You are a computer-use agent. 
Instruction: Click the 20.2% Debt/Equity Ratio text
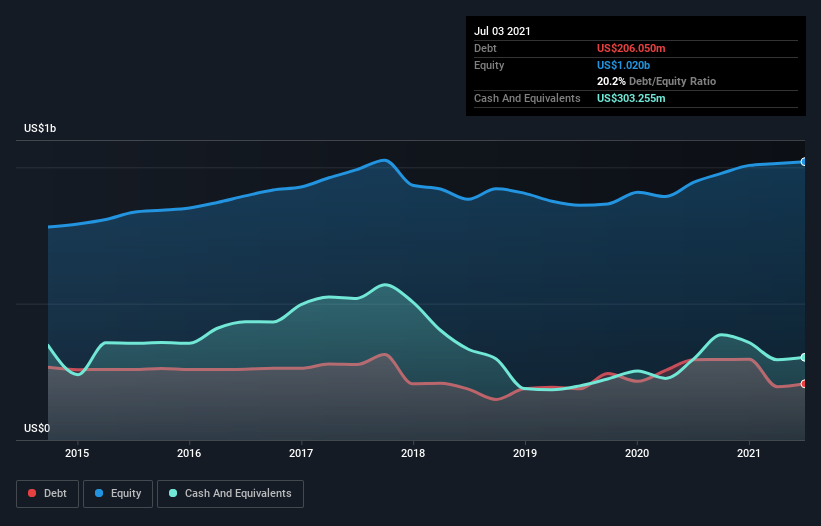(656, 81)
